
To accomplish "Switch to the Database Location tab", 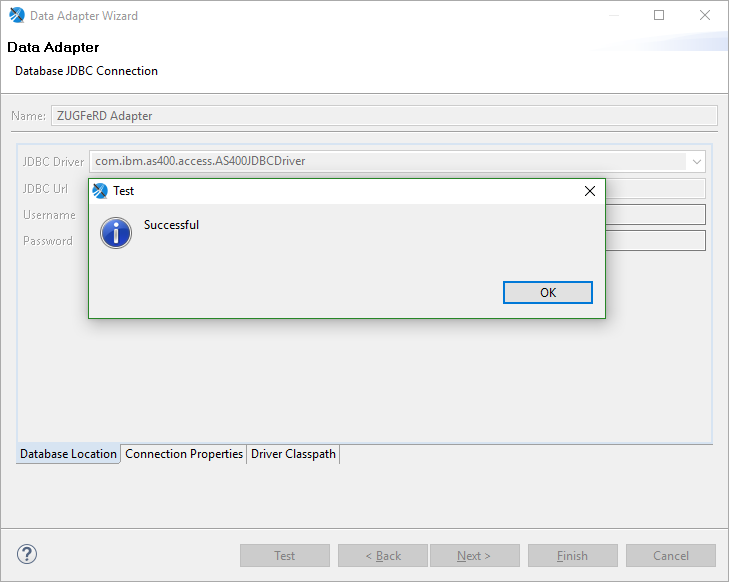I will tap(68, 454).
